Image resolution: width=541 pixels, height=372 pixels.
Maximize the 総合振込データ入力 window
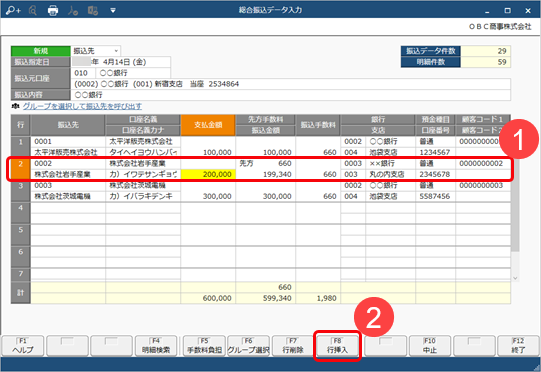coord(507,11)
